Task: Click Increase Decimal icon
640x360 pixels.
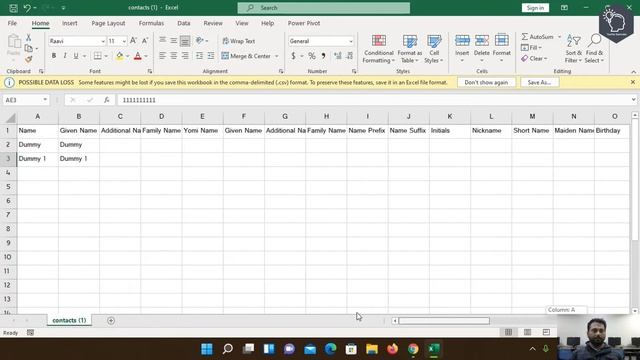Action: pyautogui.click(x=338, y=56)
